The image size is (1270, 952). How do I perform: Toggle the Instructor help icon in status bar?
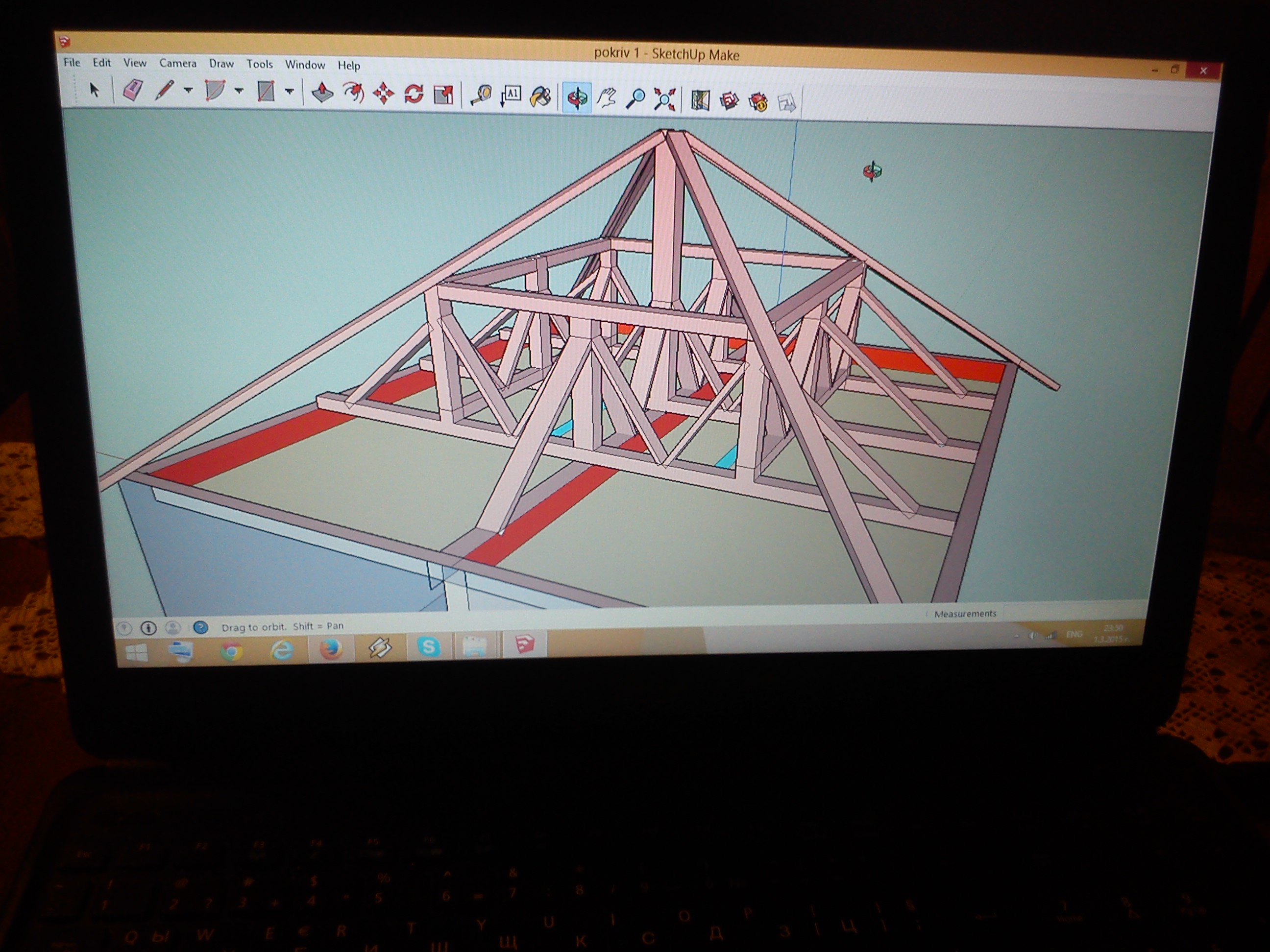coord(200,627)
